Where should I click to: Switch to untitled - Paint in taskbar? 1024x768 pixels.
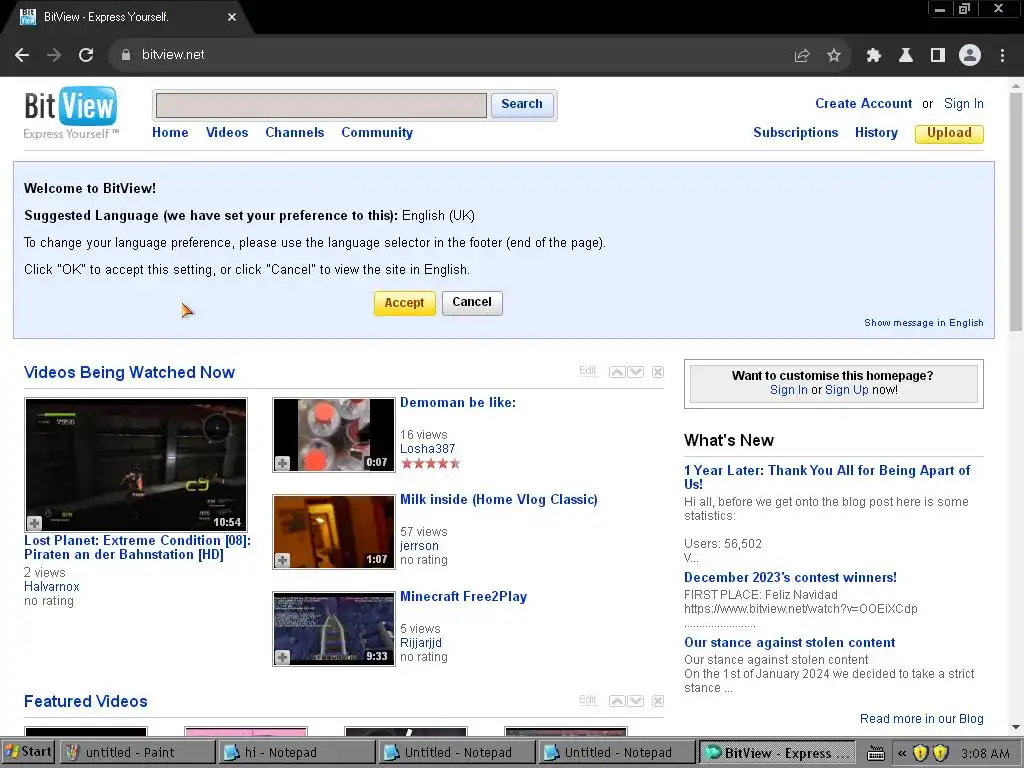pos(136,752)
